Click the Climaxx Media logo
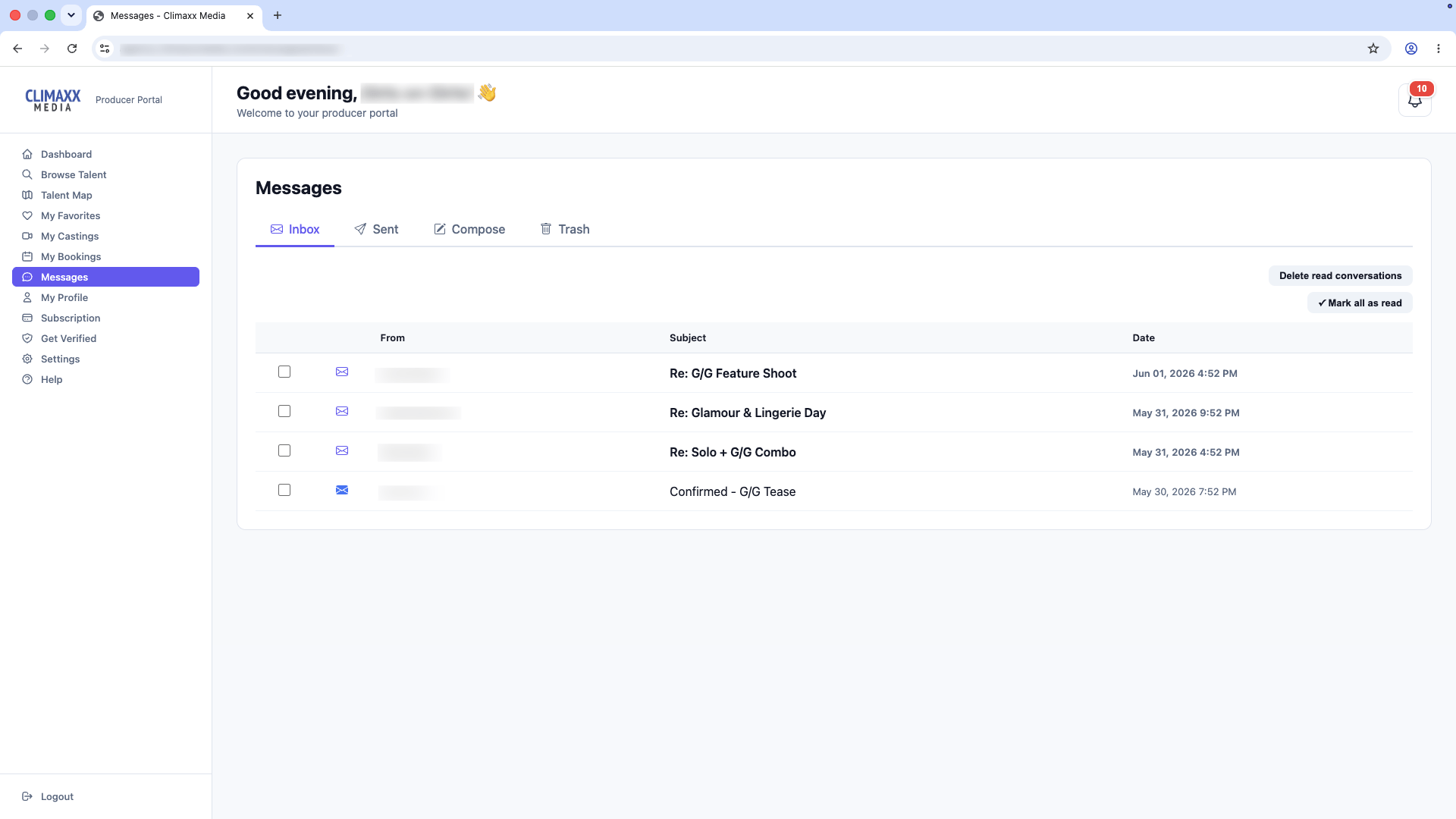Viewport: 1456px width, 819px height. (53, 100)
